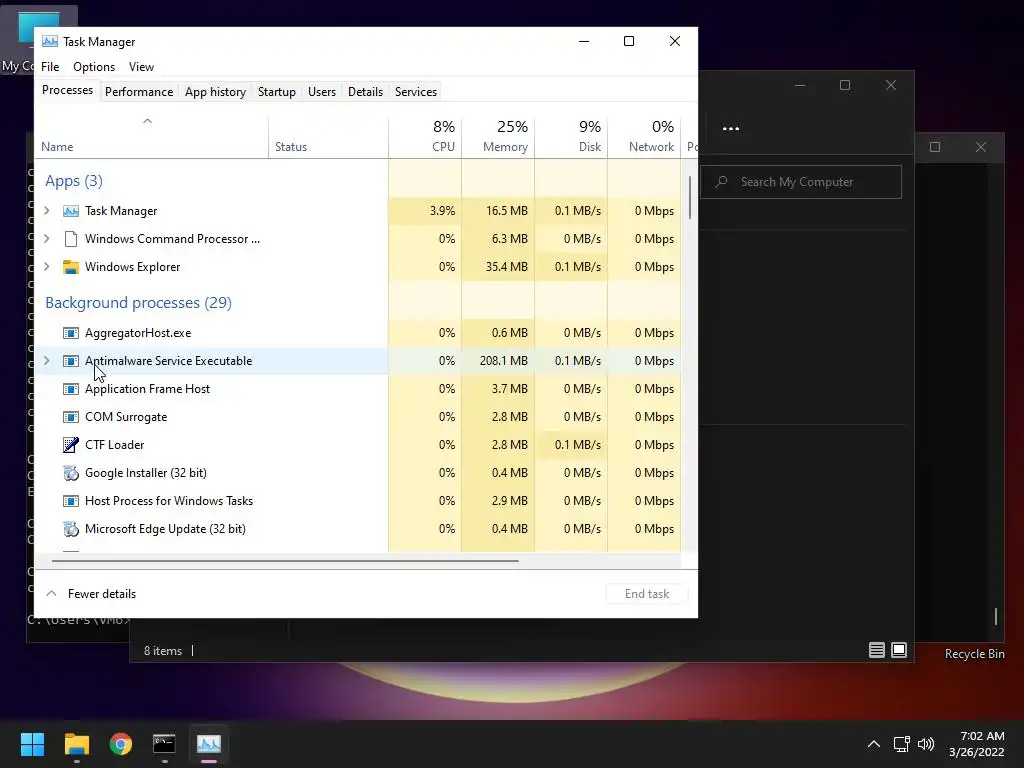Switch to the Users tab
Image resolution: width=1024 pixels, height=768 pixels.
[x=322, y=92]
